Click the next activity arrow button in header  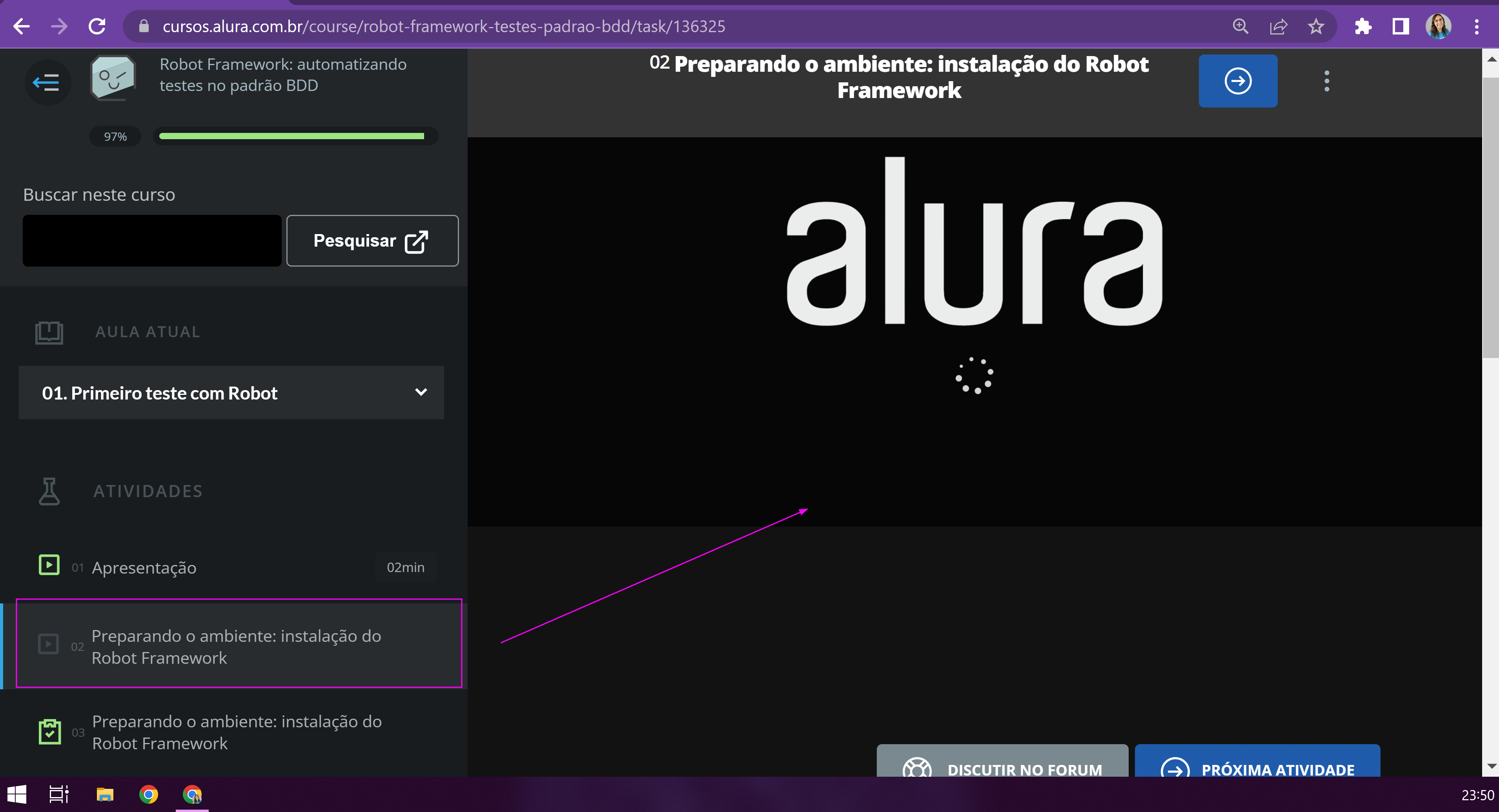(1238, 81)
